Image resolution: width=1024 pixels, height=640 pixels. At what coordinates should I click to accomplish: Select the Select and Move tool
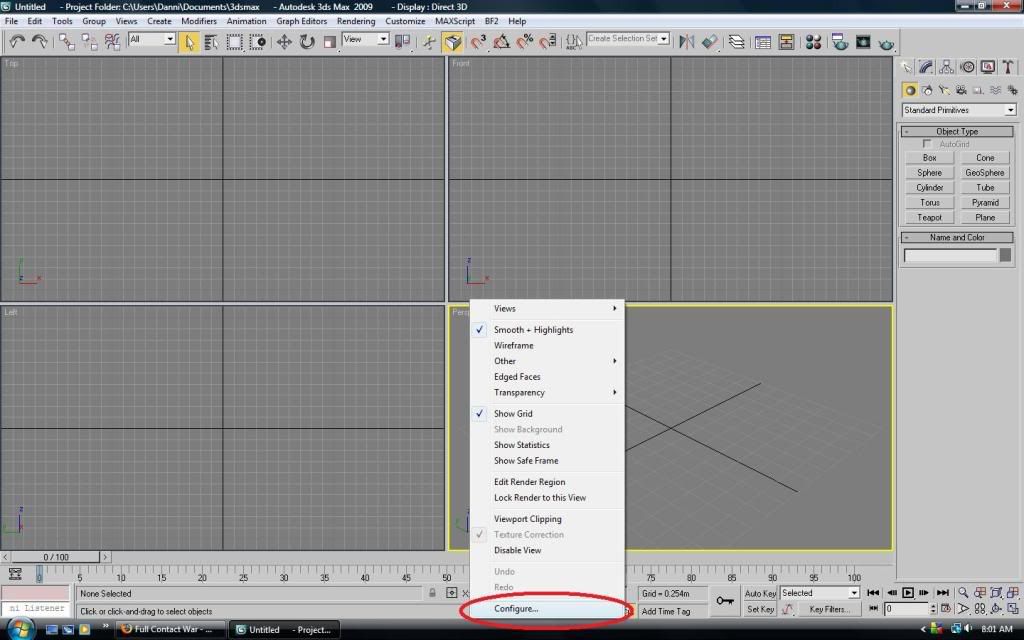(284, 41)
